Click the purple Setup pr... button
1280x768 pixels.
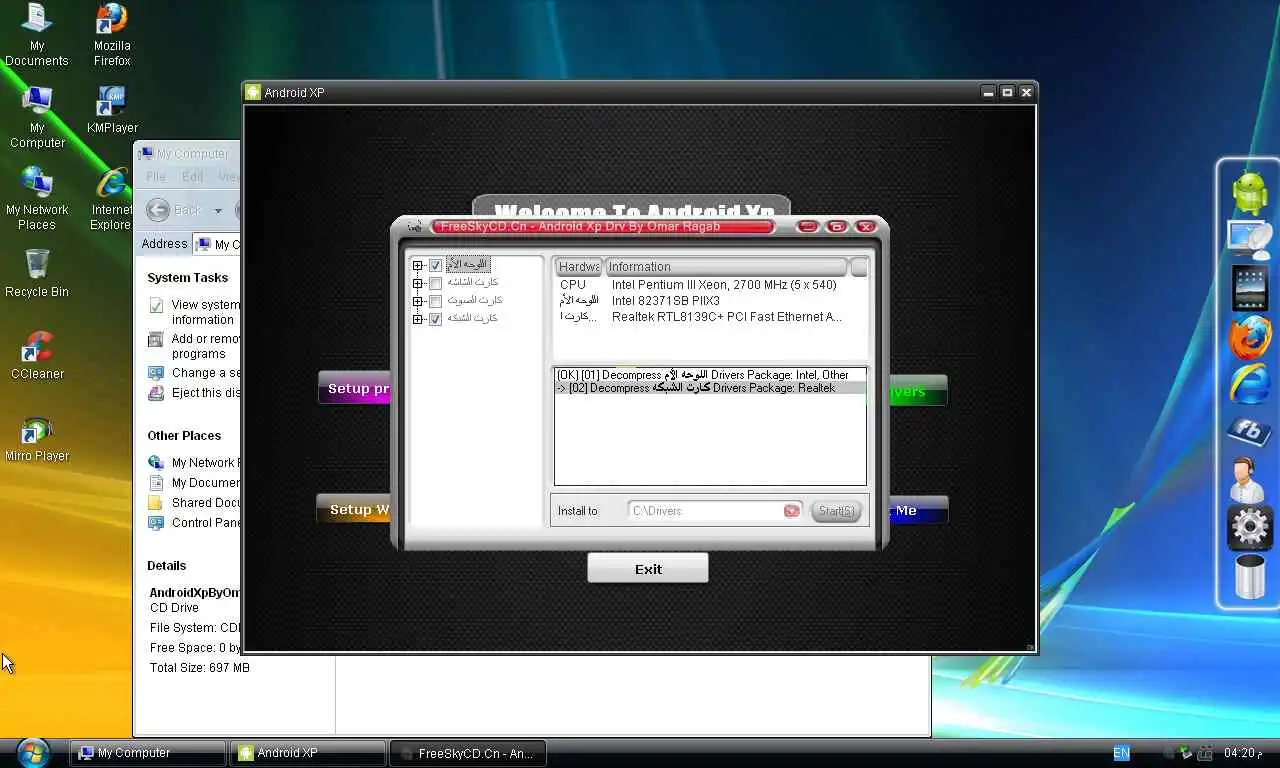click(x=355, y=389)
